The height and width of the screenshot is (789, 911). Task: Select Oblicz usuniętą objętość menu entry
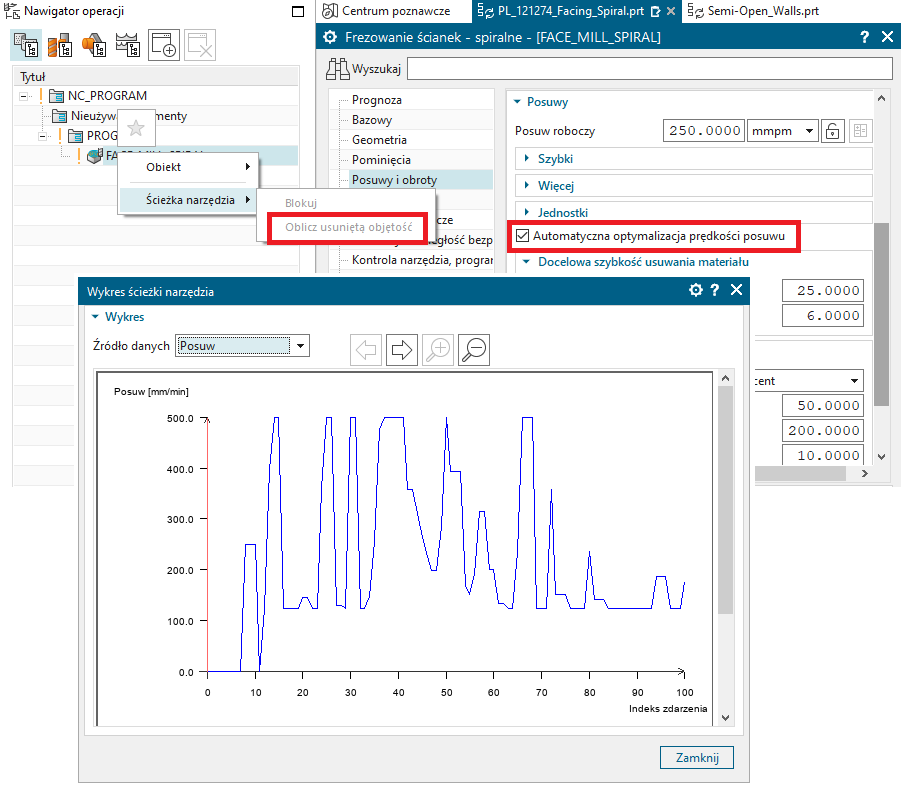coord(349,227)
